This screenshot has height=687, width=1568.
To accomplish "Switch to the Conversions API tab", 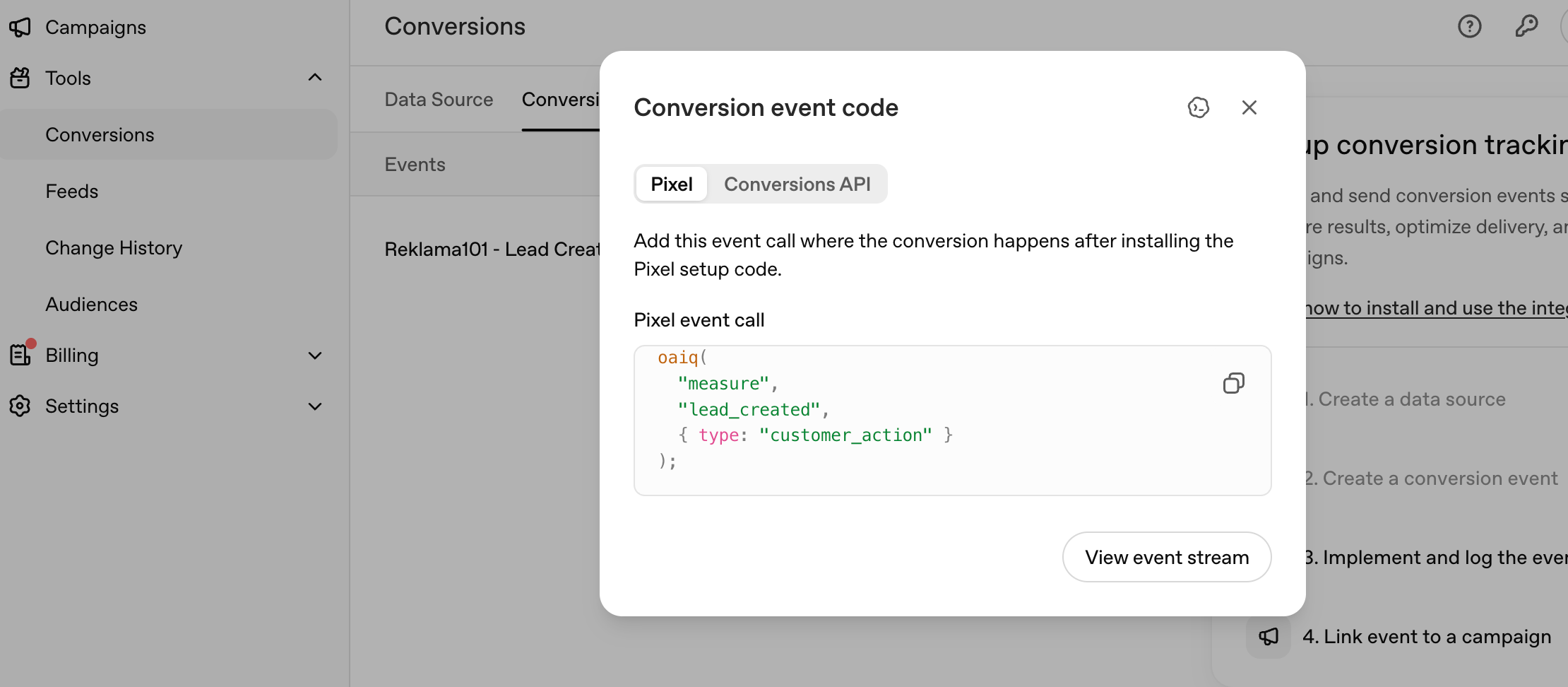I will coord(797,184).
